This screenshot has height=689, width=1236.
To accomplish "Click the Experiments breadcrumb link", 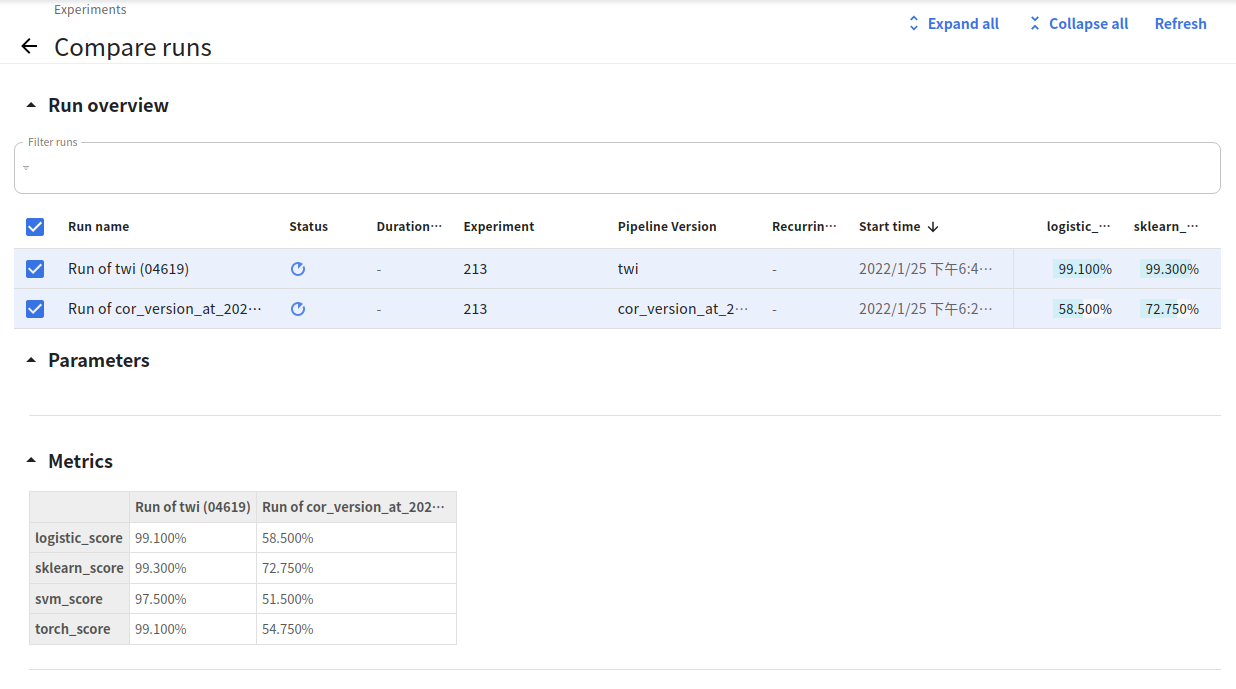I will click(x=90, y=10).
